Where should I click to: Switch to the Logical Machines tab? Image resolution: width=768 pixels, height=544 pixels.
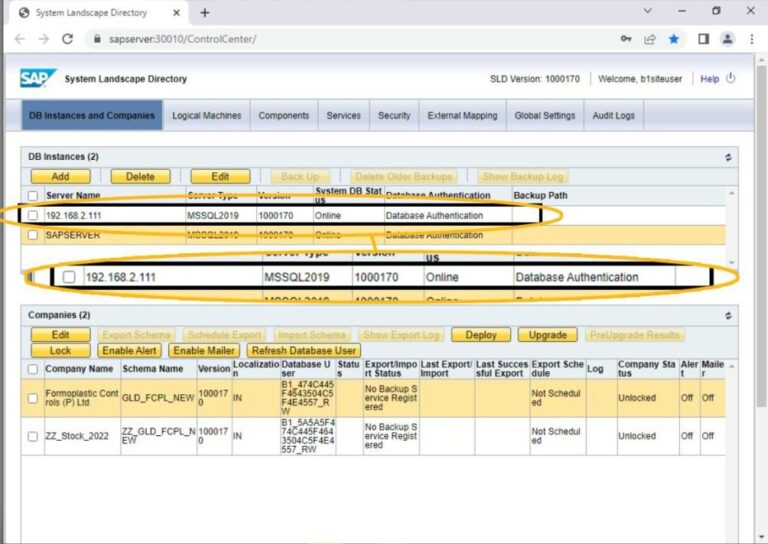[x=207, y=116]
